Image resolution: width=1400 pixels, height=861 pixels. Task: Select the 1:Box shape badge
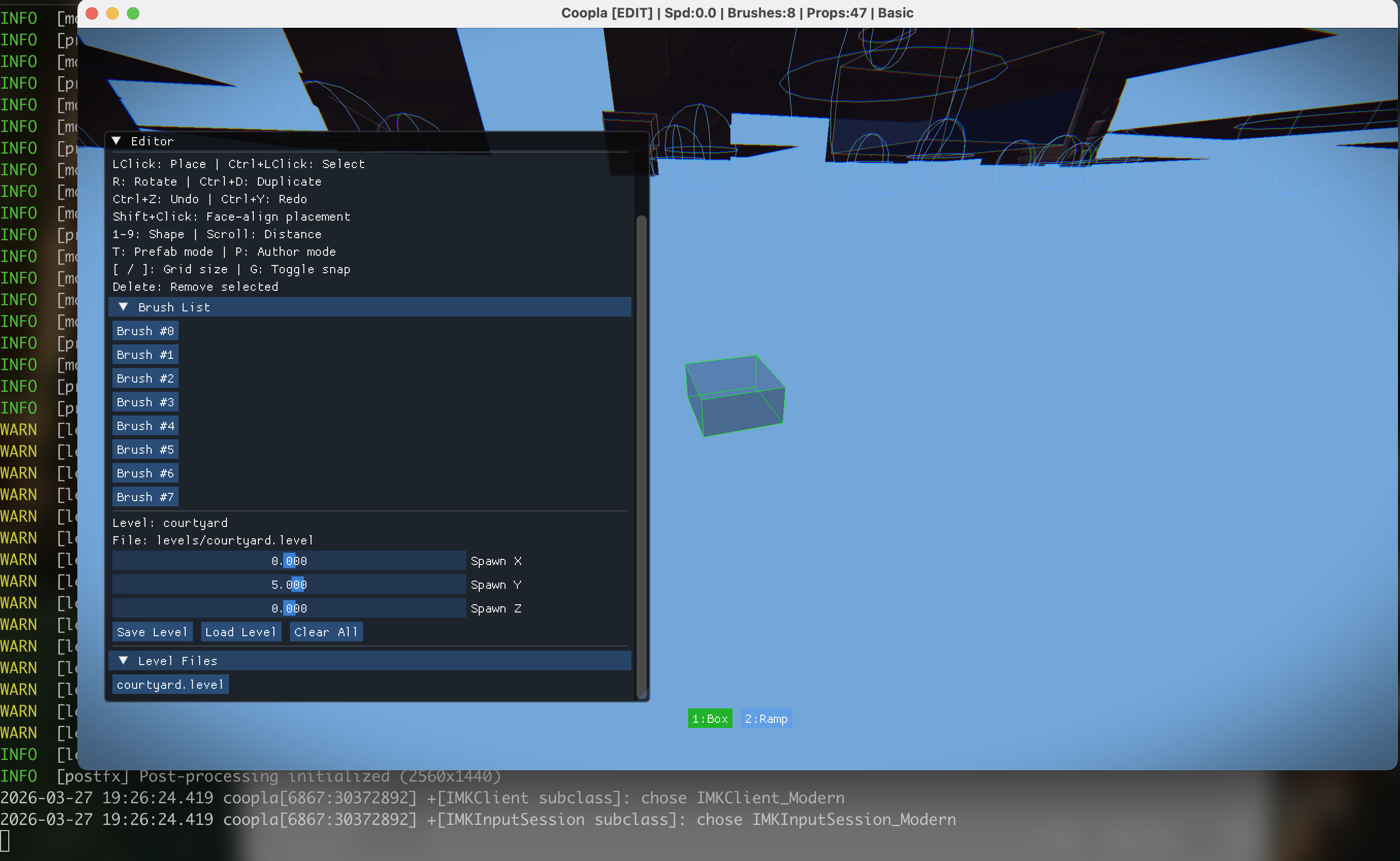point(710,718)
